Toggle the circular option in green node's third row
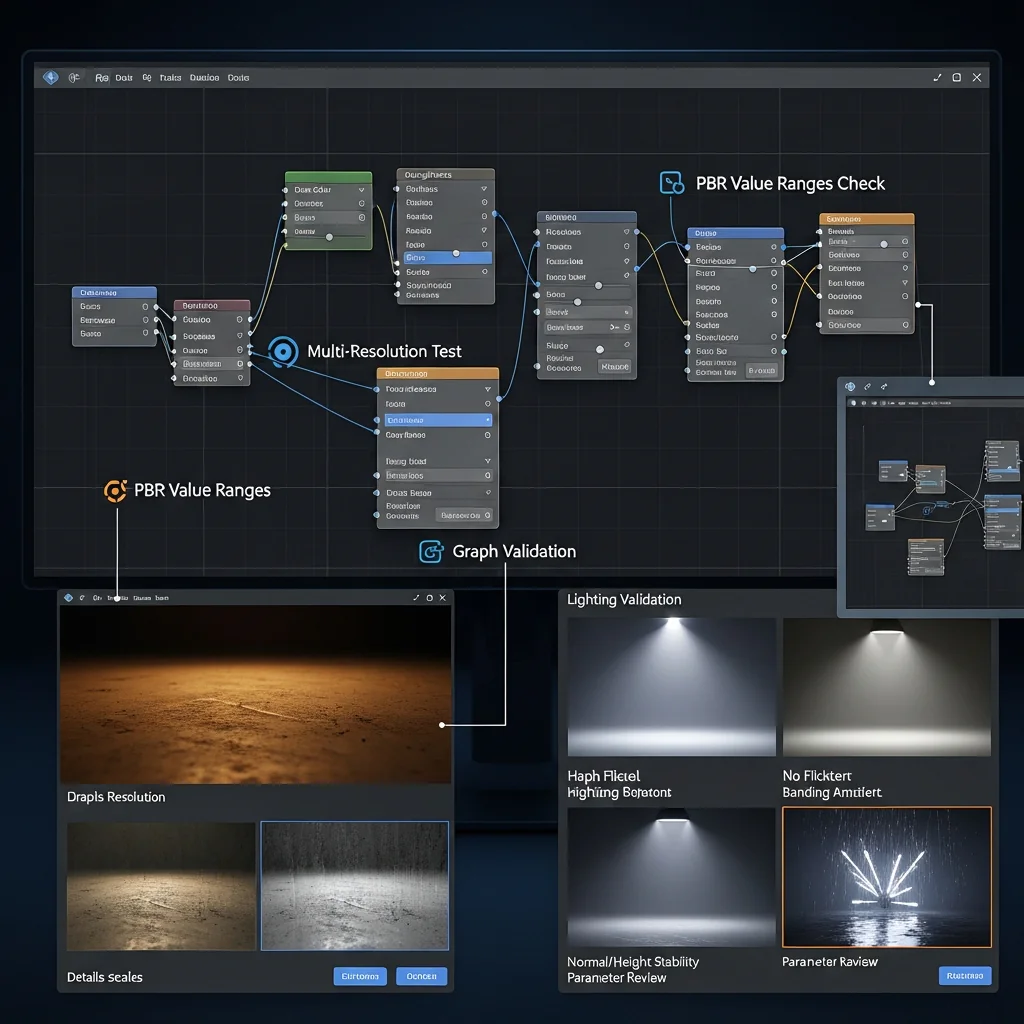 (x=361, y=217)
